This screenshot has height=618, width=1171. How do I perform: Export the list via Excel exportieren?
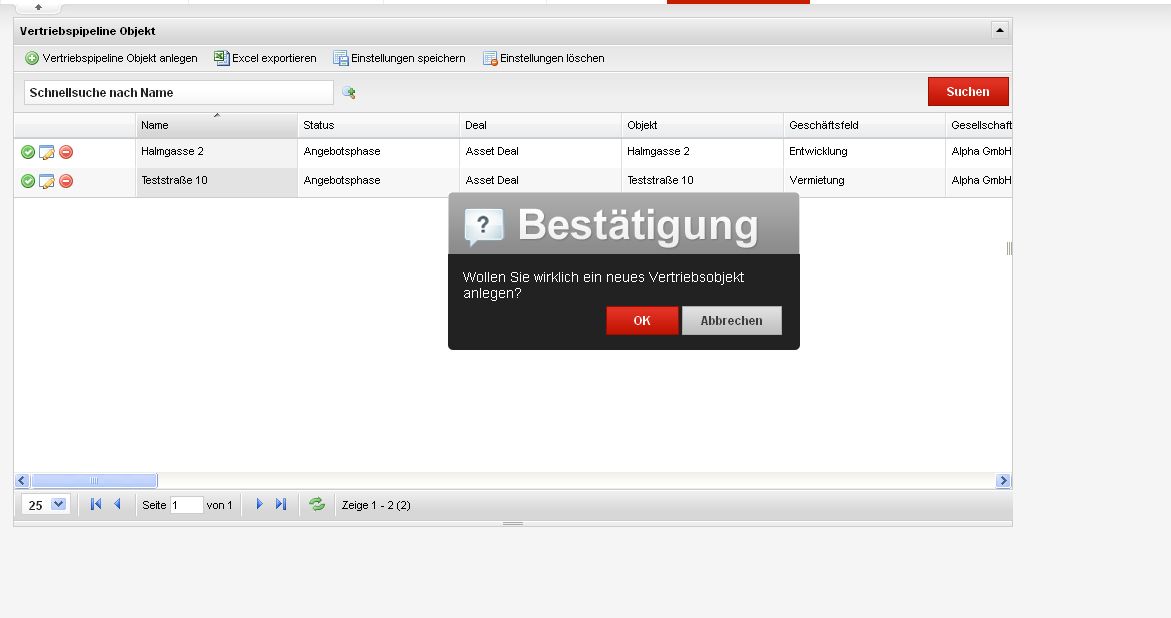coord(265,58)
